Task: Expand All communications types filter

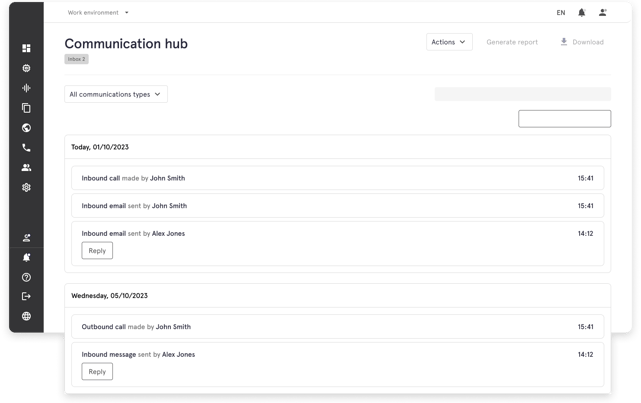Action: tap(116, 94)
